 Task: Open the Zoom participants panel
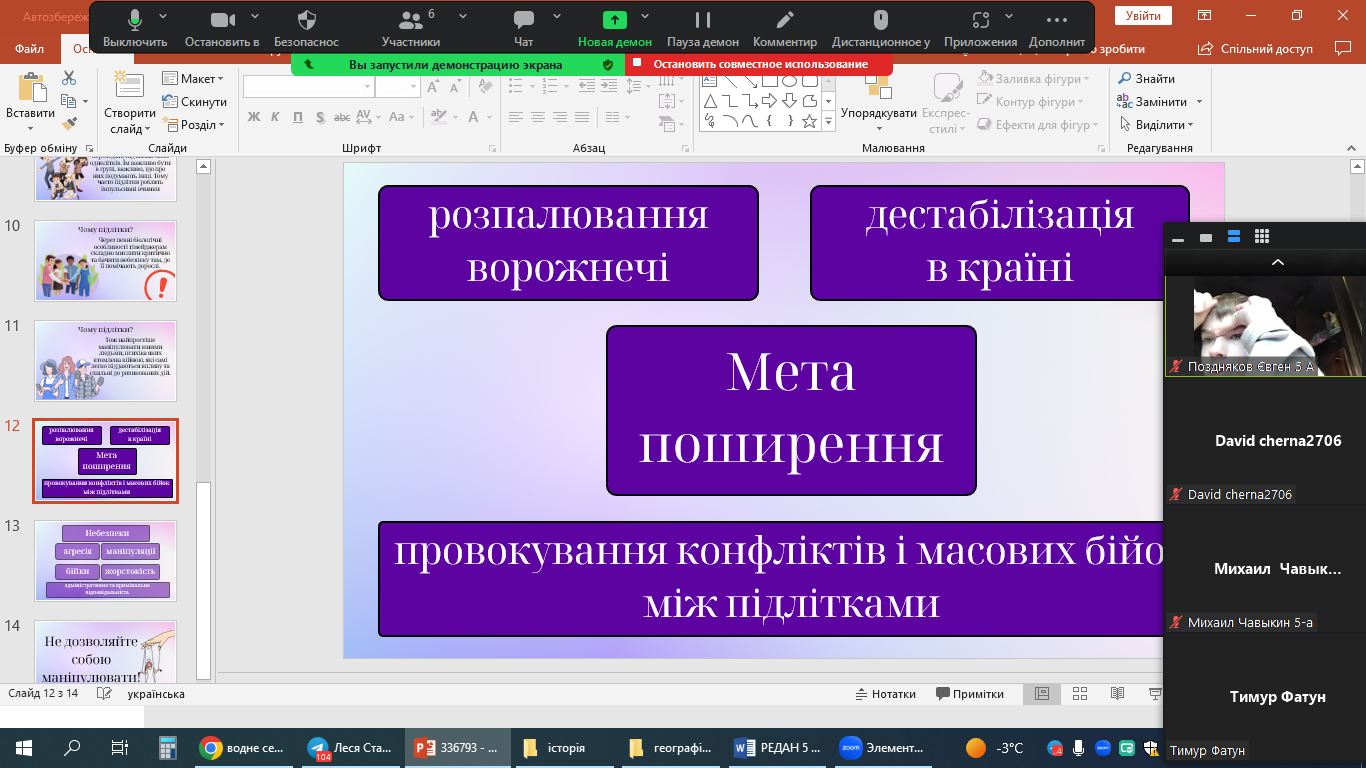pos(410,22)
